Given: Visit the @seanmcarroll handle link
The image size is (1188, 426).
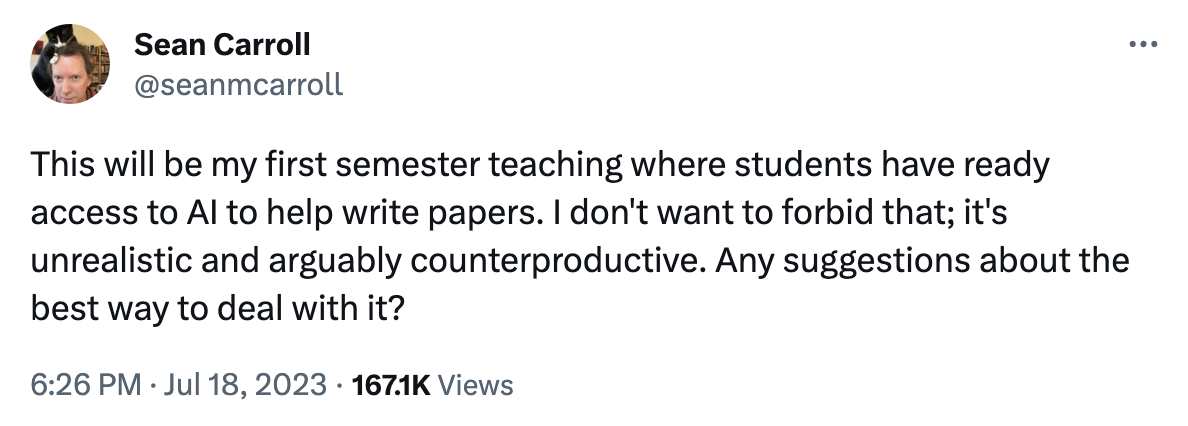Looking at the screenshot, I should click(x=237, y=84).
